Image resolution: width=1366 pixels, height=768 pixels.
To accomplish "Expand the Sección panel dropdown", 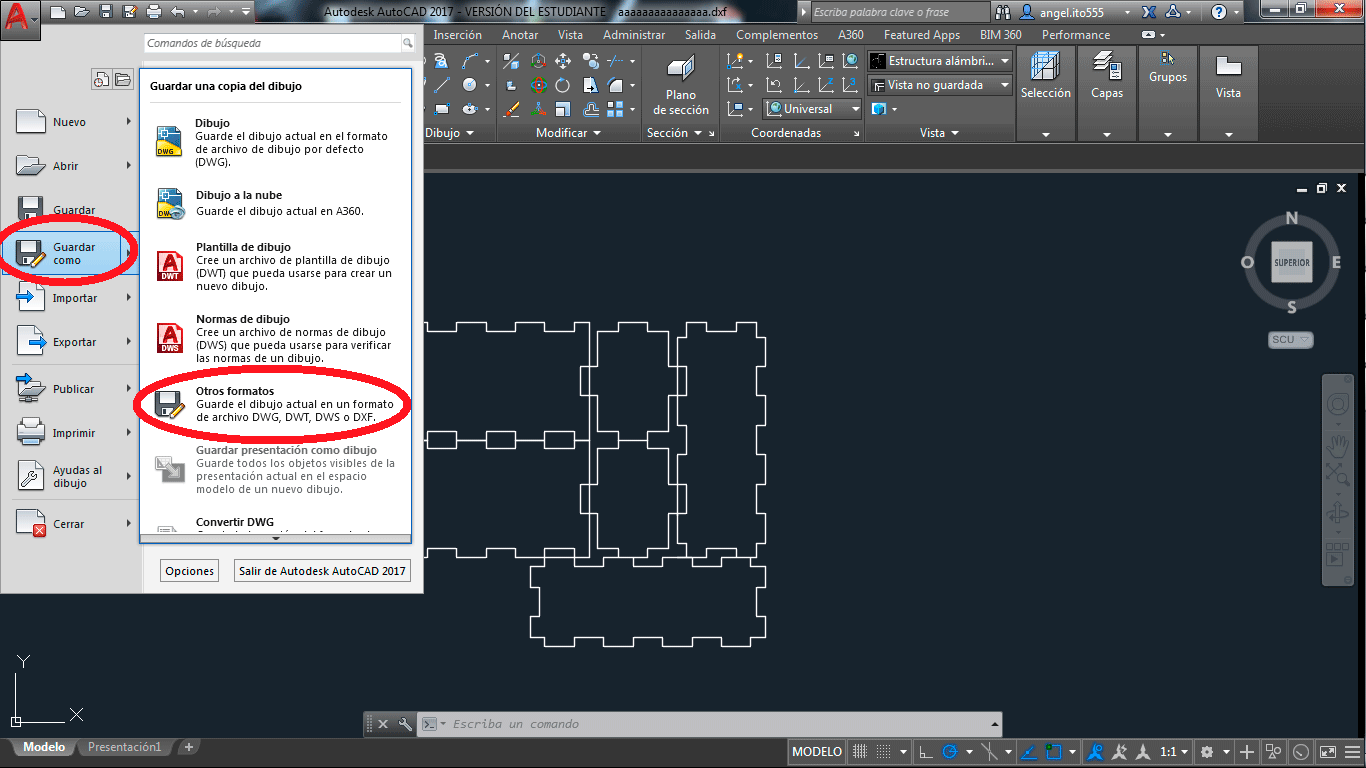I will (x=674, y=133).
